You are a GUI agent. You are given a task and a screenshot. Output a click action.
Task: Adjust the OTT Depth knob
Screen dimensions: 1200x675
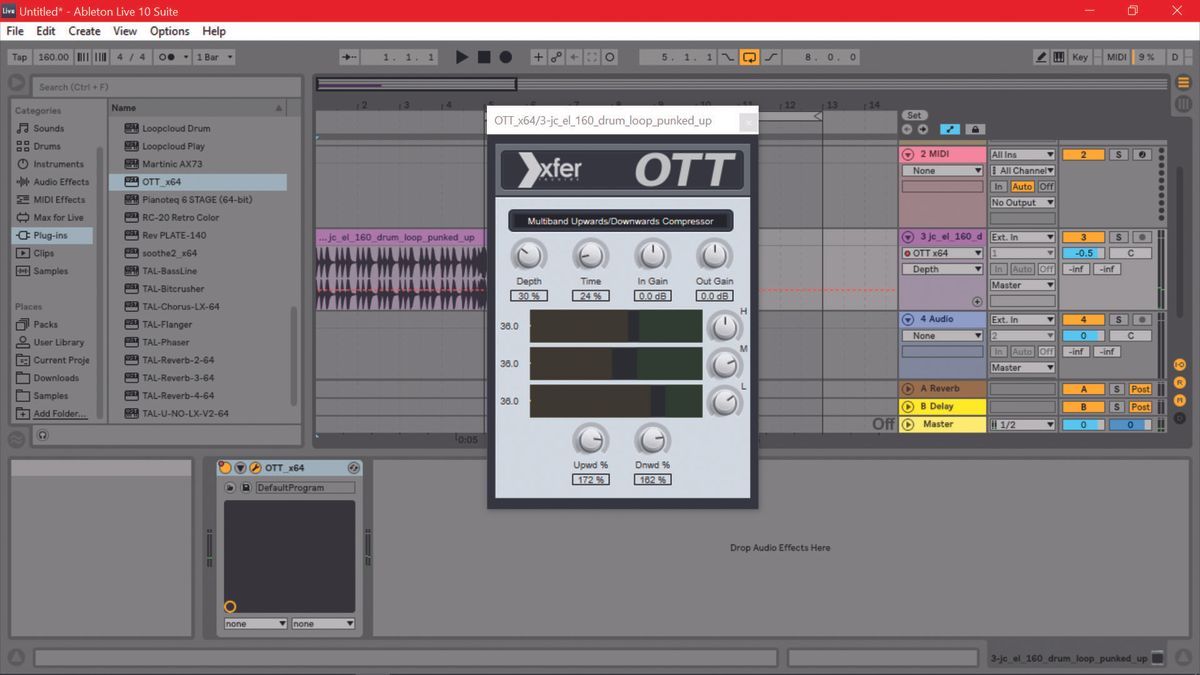(529, 257)
